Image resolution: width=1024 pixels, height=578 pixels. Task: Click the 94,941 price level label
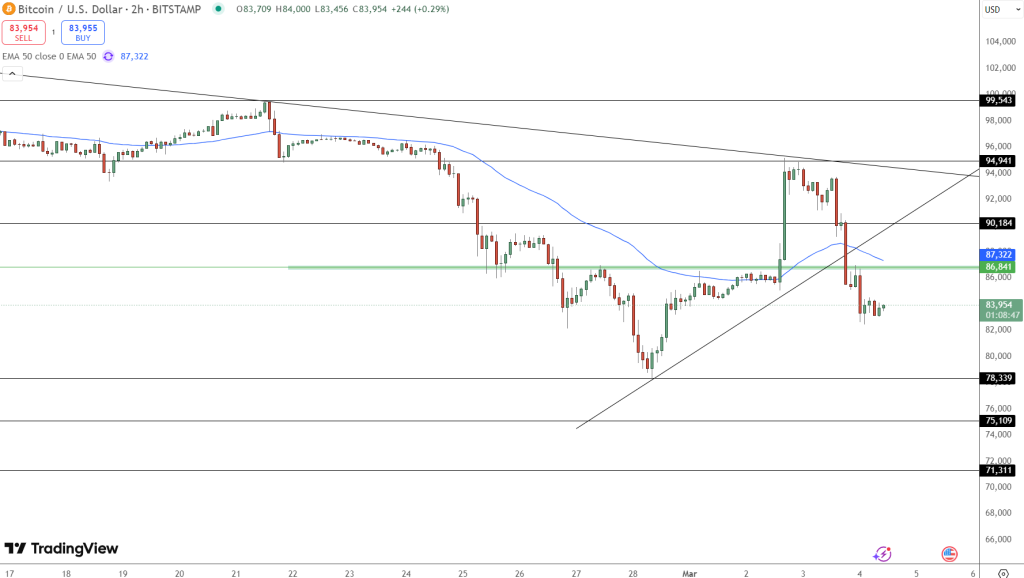(x=998, y=161)
